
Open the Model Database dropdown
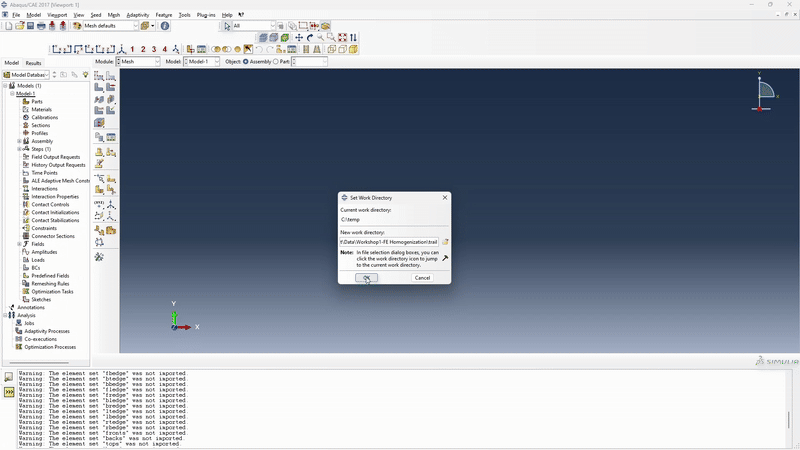pos(26,75)
